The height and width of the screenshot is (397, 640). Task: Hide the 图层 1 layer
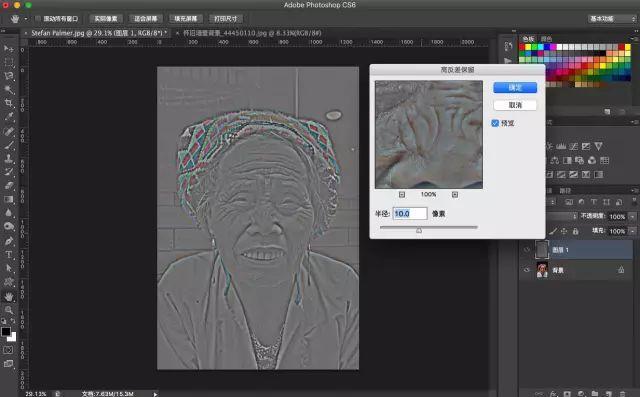527,250
